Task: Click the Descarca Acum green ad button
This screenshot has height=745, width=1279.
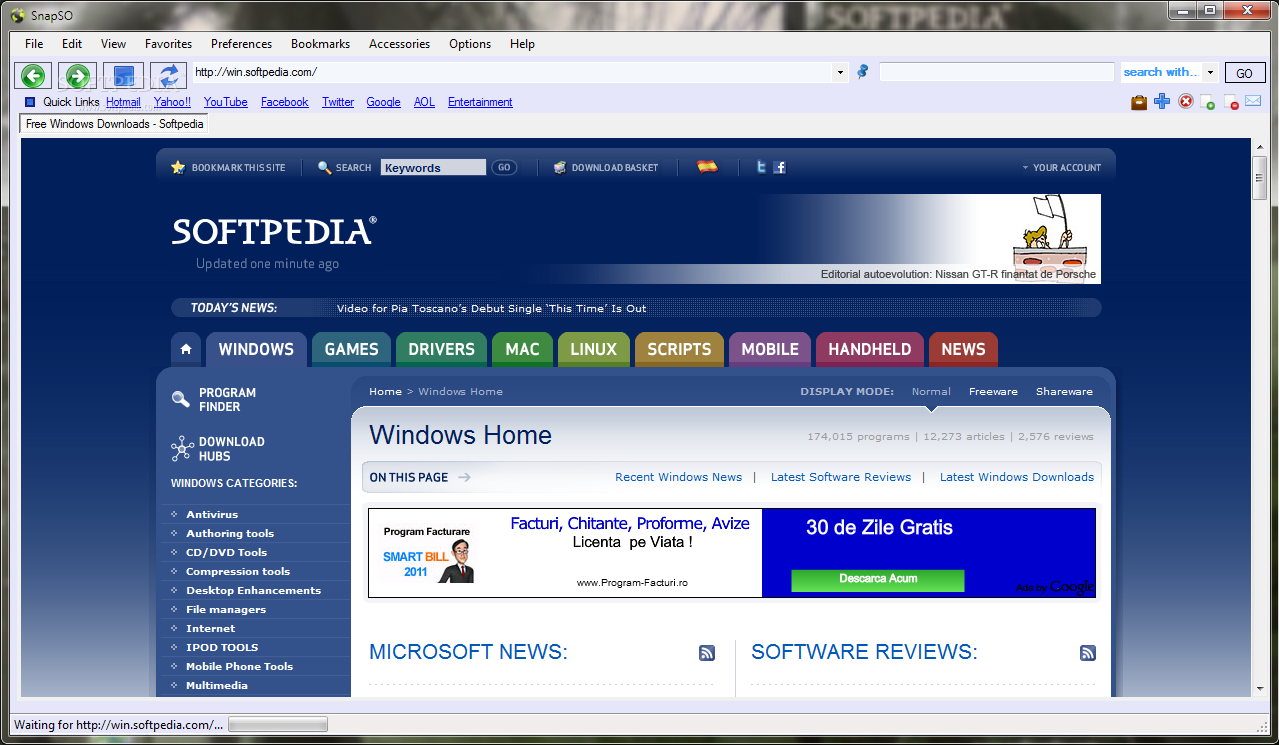Action: [877, 579]
